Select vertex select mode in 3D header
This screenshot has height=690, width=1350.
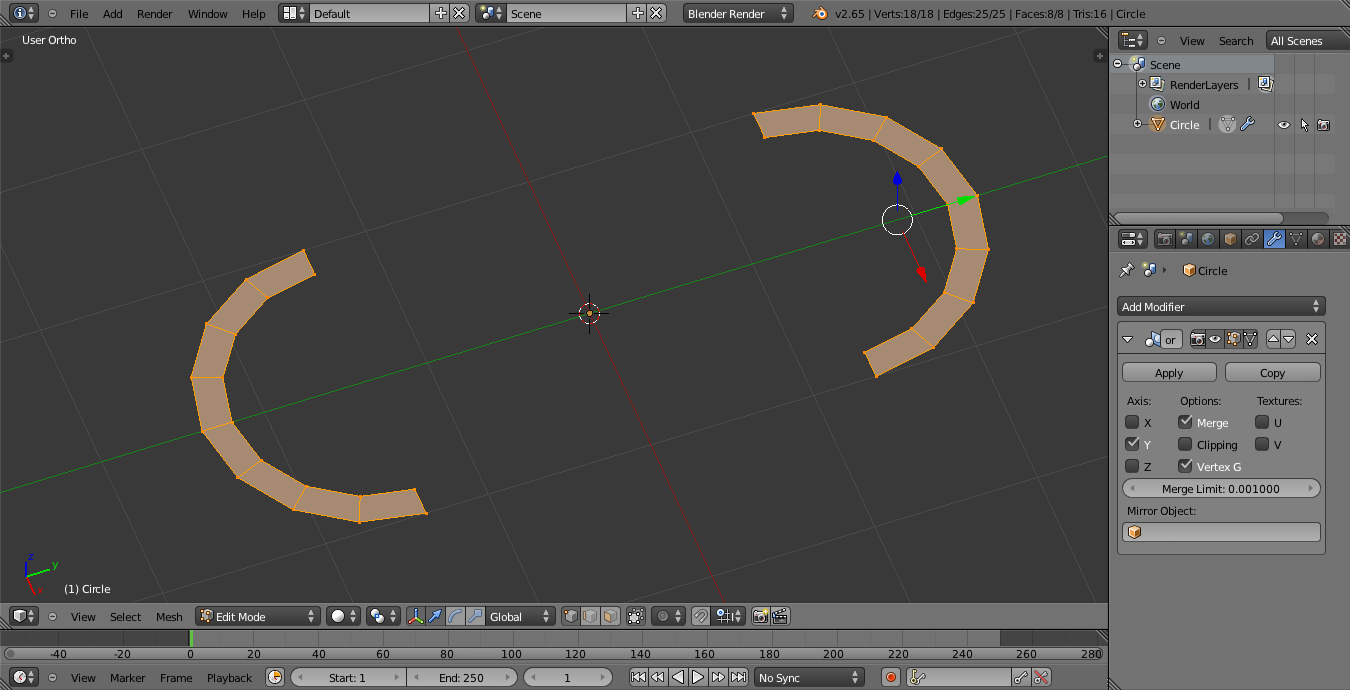571,616
